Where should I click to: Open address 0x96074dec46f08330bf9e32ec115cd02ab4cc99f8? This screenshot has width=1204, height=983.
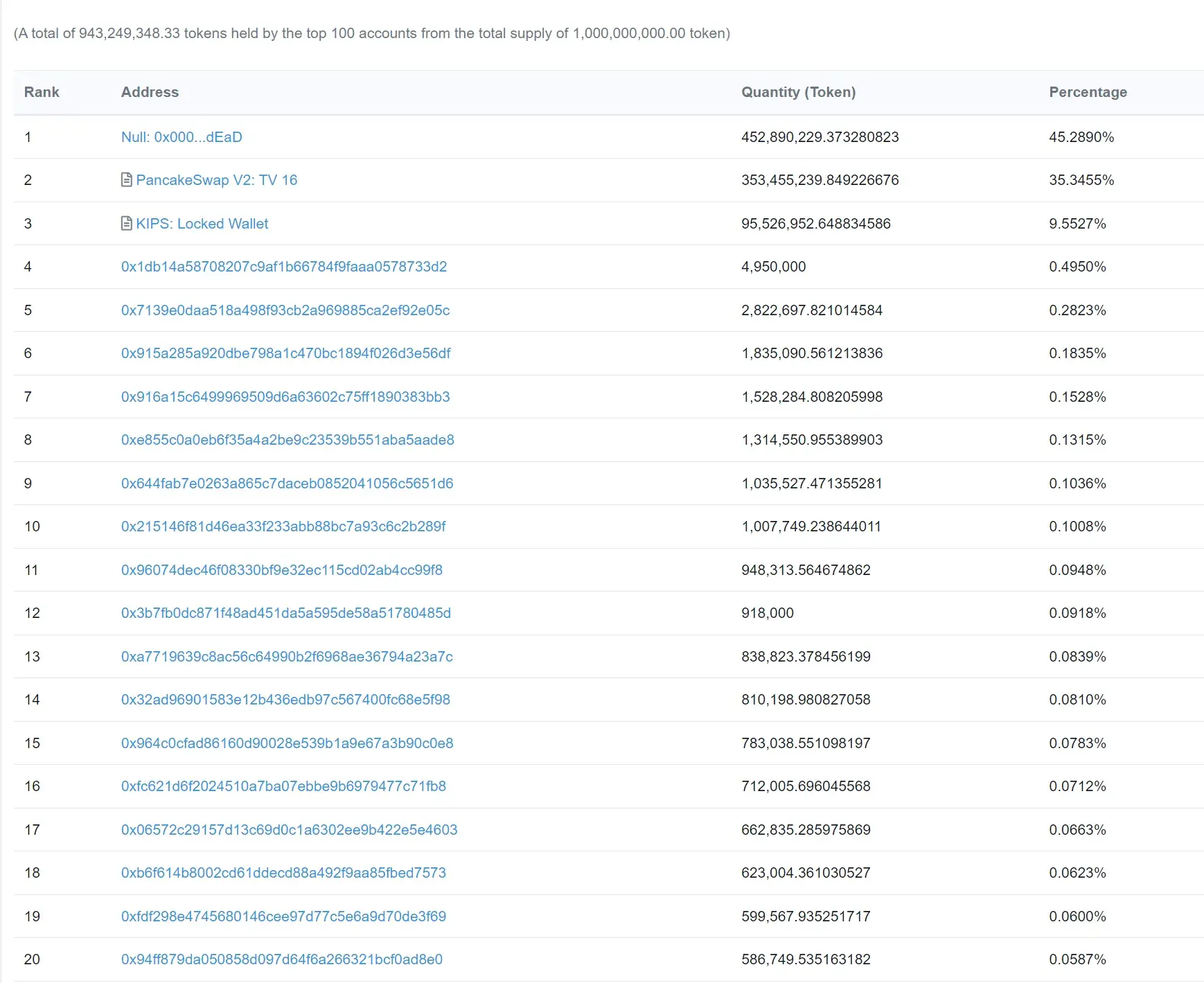[x=282, y=570]
